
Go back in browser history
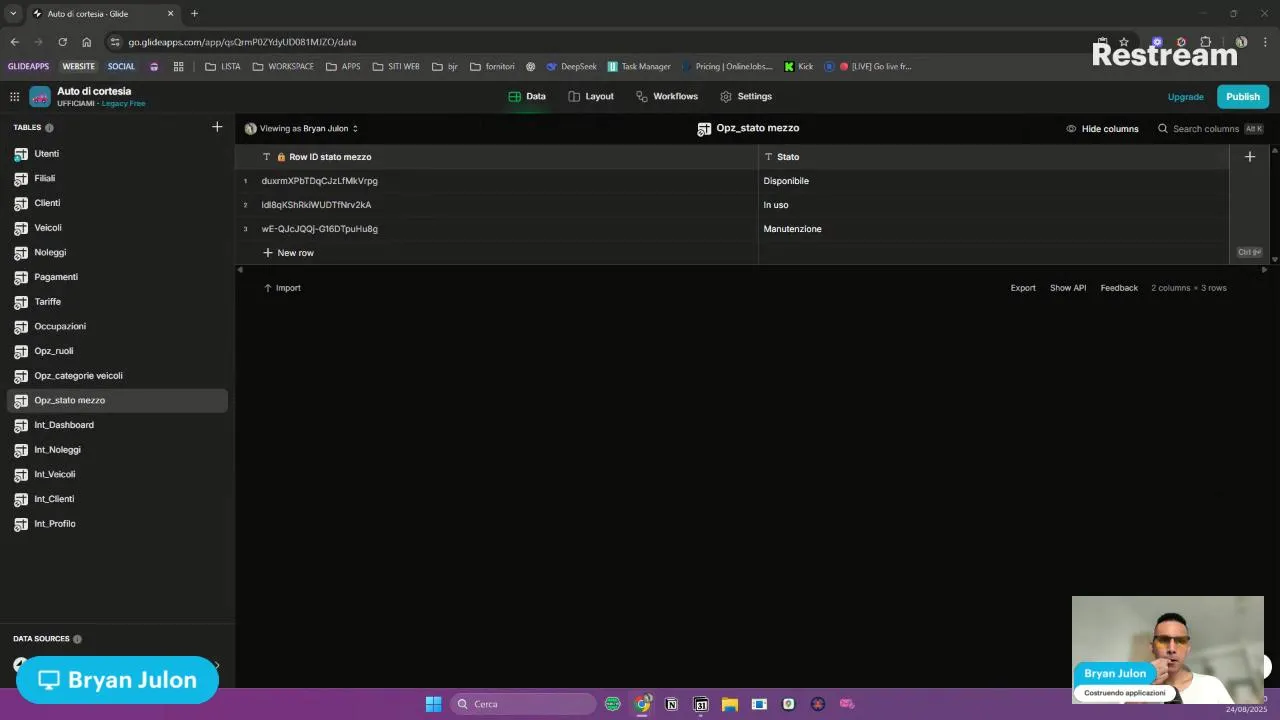point(14,42)
